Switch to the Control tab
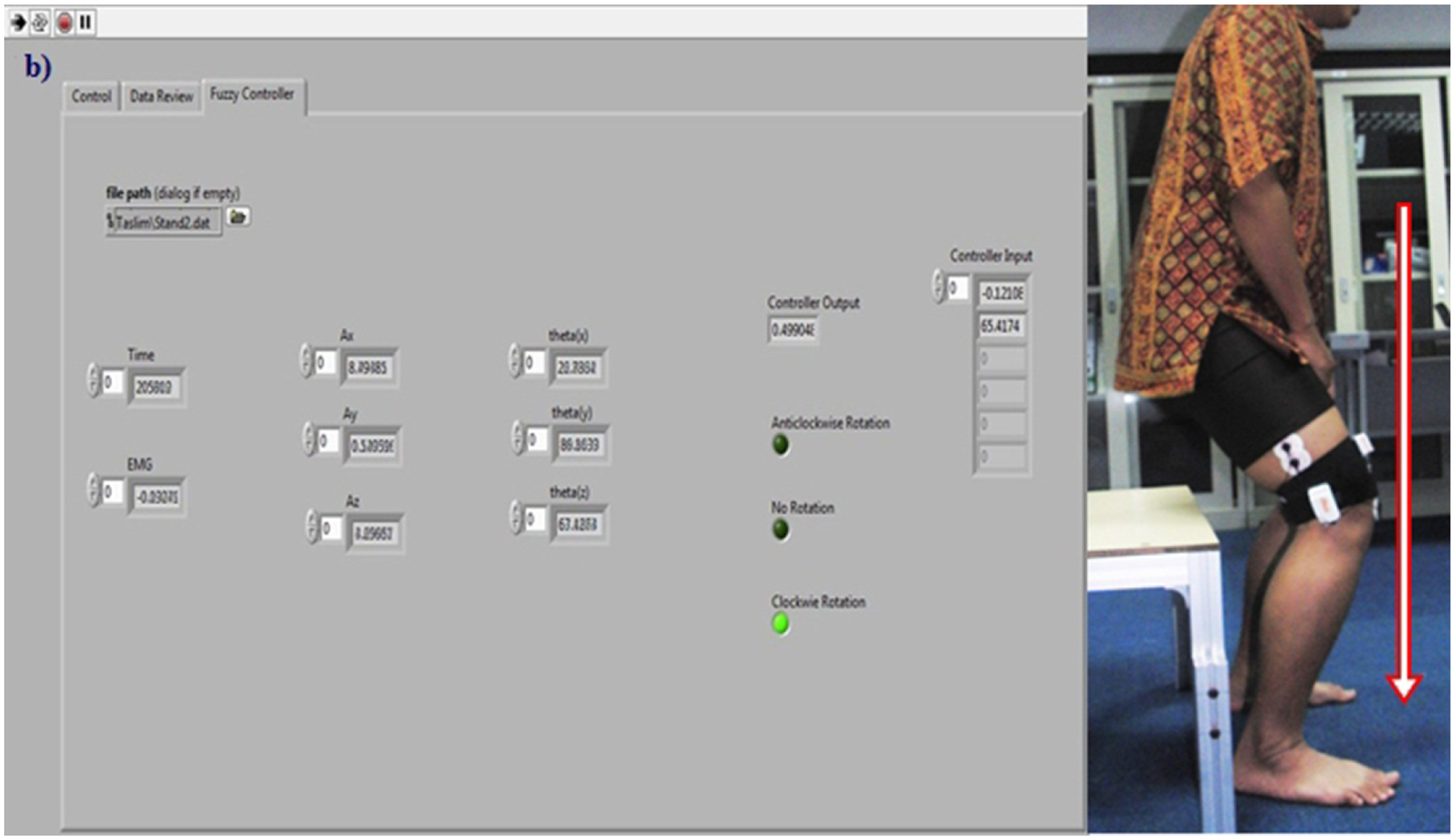1455x840 pixels. [x=91, y=97]
